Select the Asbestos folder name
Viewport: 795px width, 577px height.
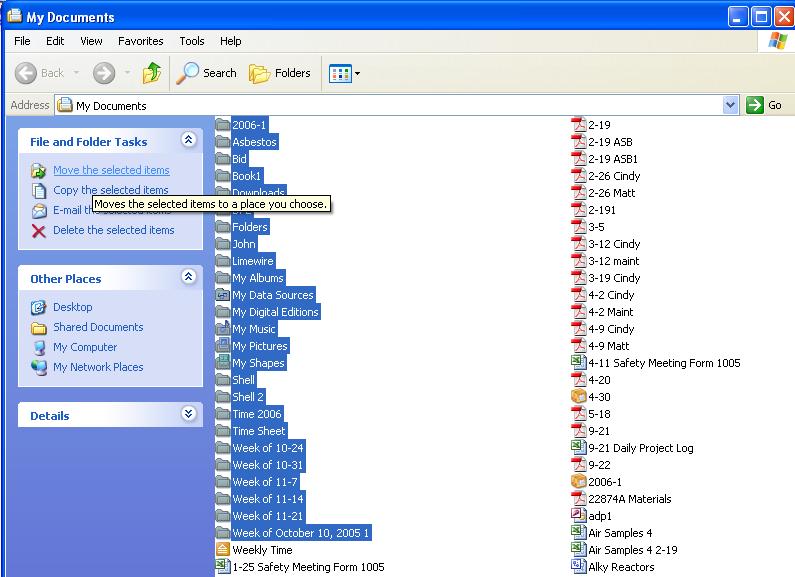pos(255,142)
